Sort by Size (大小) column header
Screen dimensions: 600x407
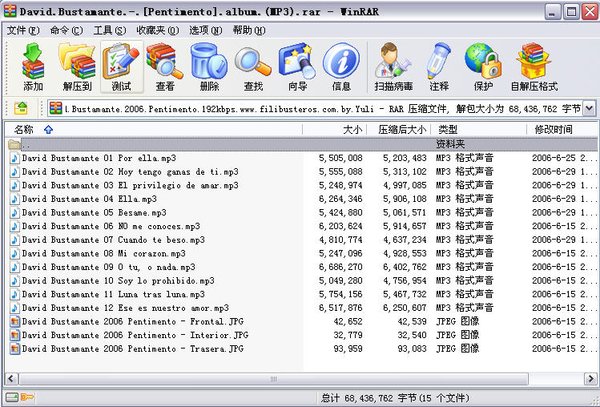[335, 130]
